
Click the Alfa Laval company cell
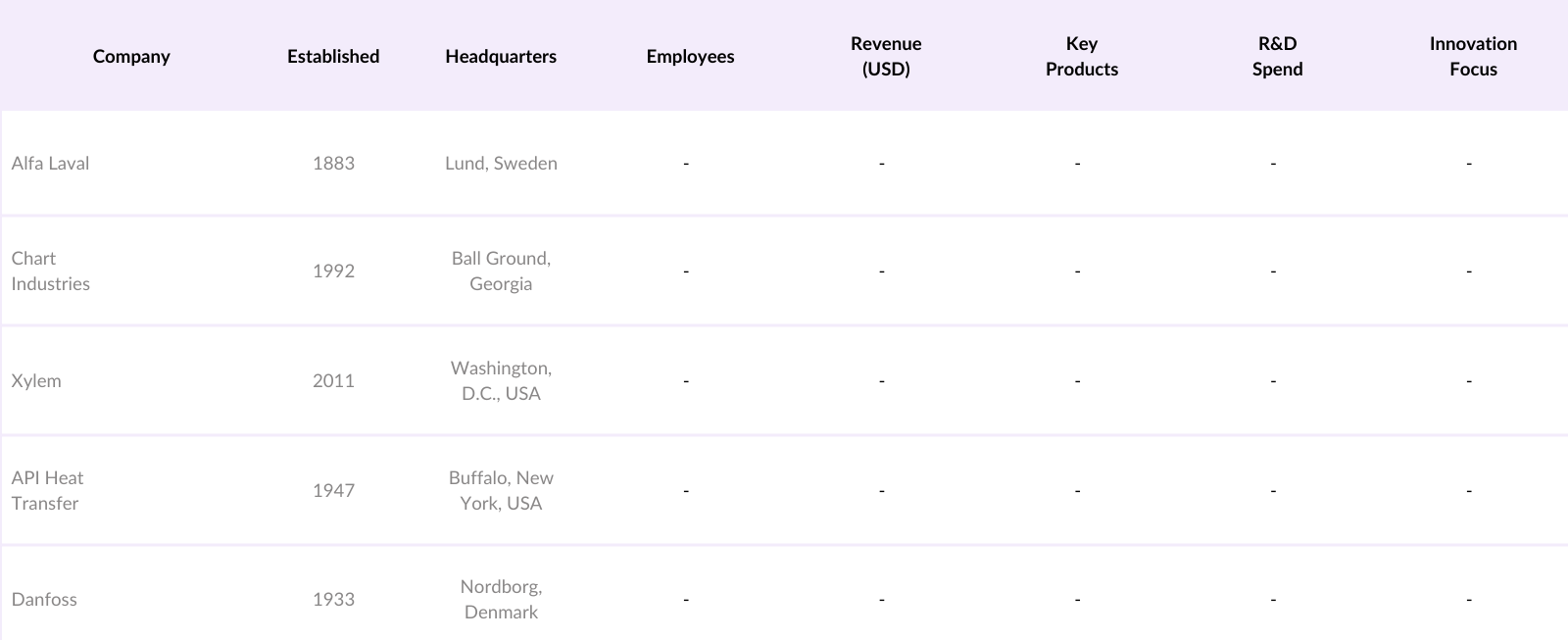tap(50, 164)
